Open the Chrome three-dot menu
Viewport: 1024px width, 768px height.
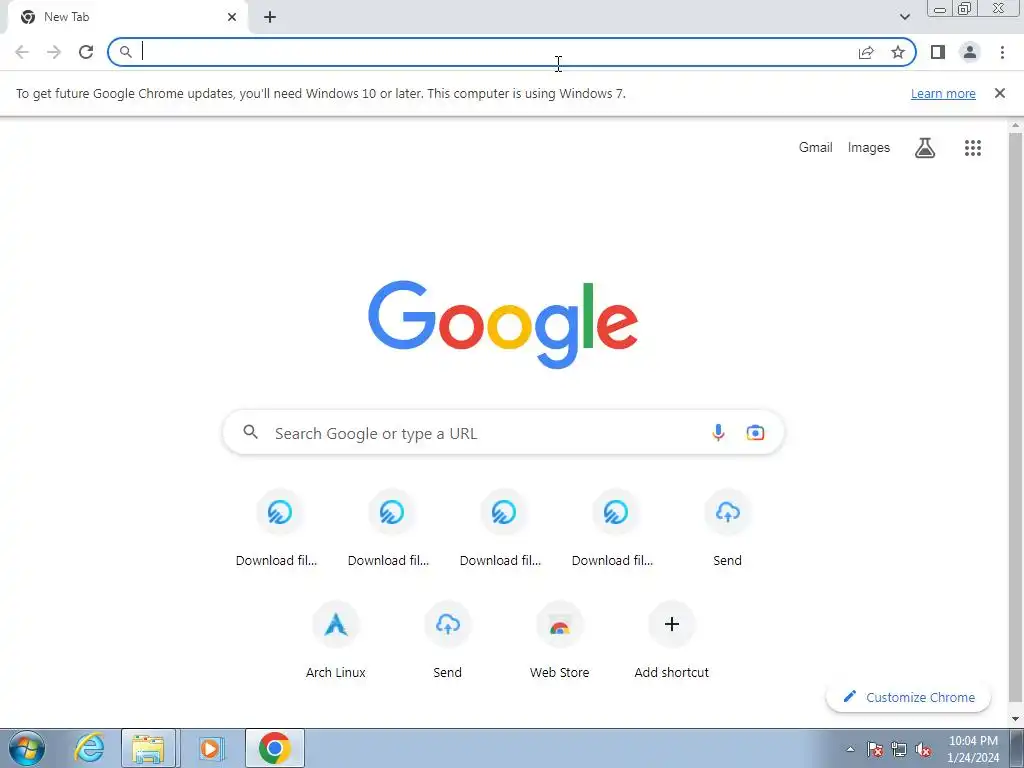coord(1002,52)
